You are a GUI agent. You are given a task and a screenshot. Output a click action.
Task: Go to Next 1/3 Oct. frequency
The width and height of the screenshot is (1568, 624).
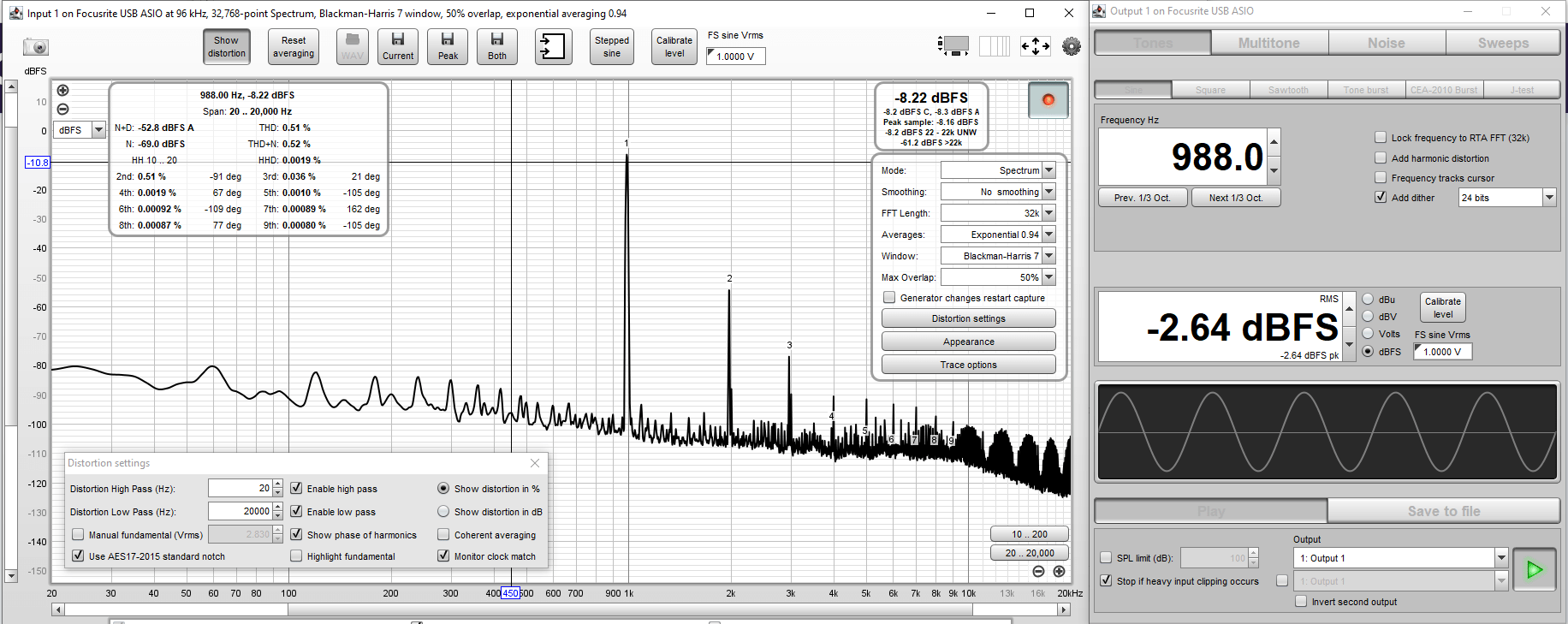click(1236, 198)
